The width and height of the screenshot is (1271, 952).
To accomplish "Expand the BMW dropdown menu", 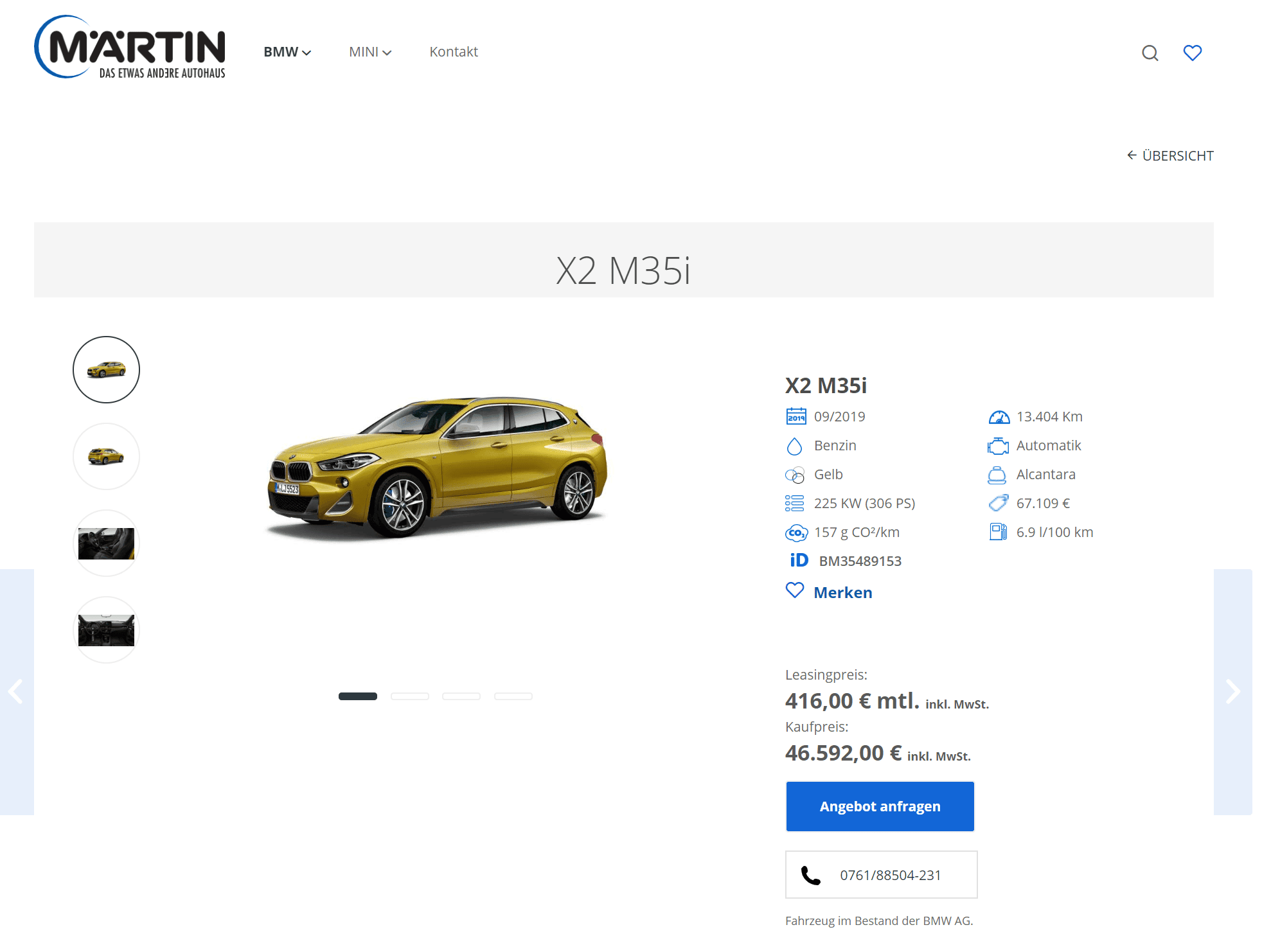I will [287, 52].
